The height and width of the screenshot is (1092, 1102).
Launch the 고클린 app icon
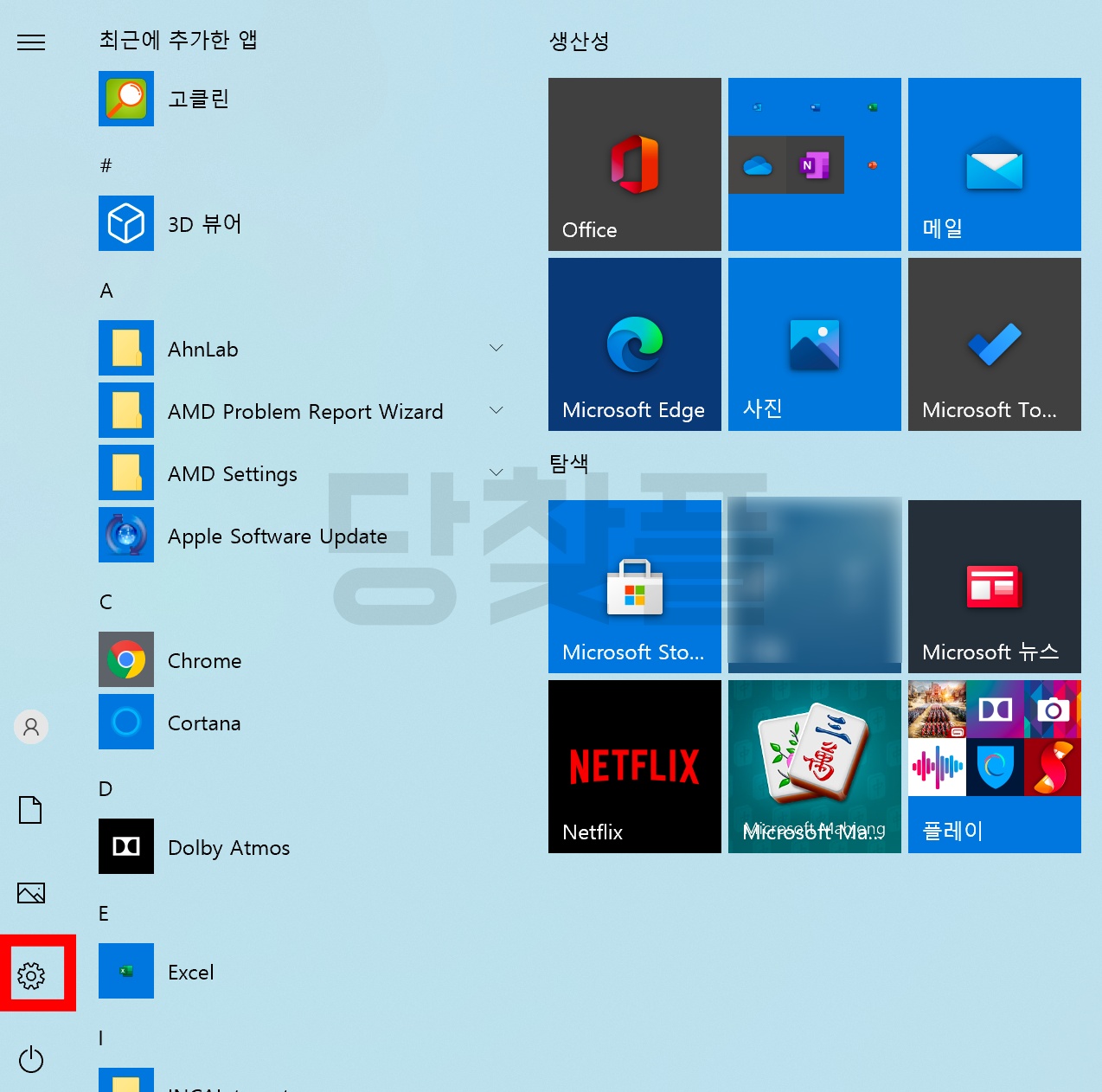(x=126, y=99)
